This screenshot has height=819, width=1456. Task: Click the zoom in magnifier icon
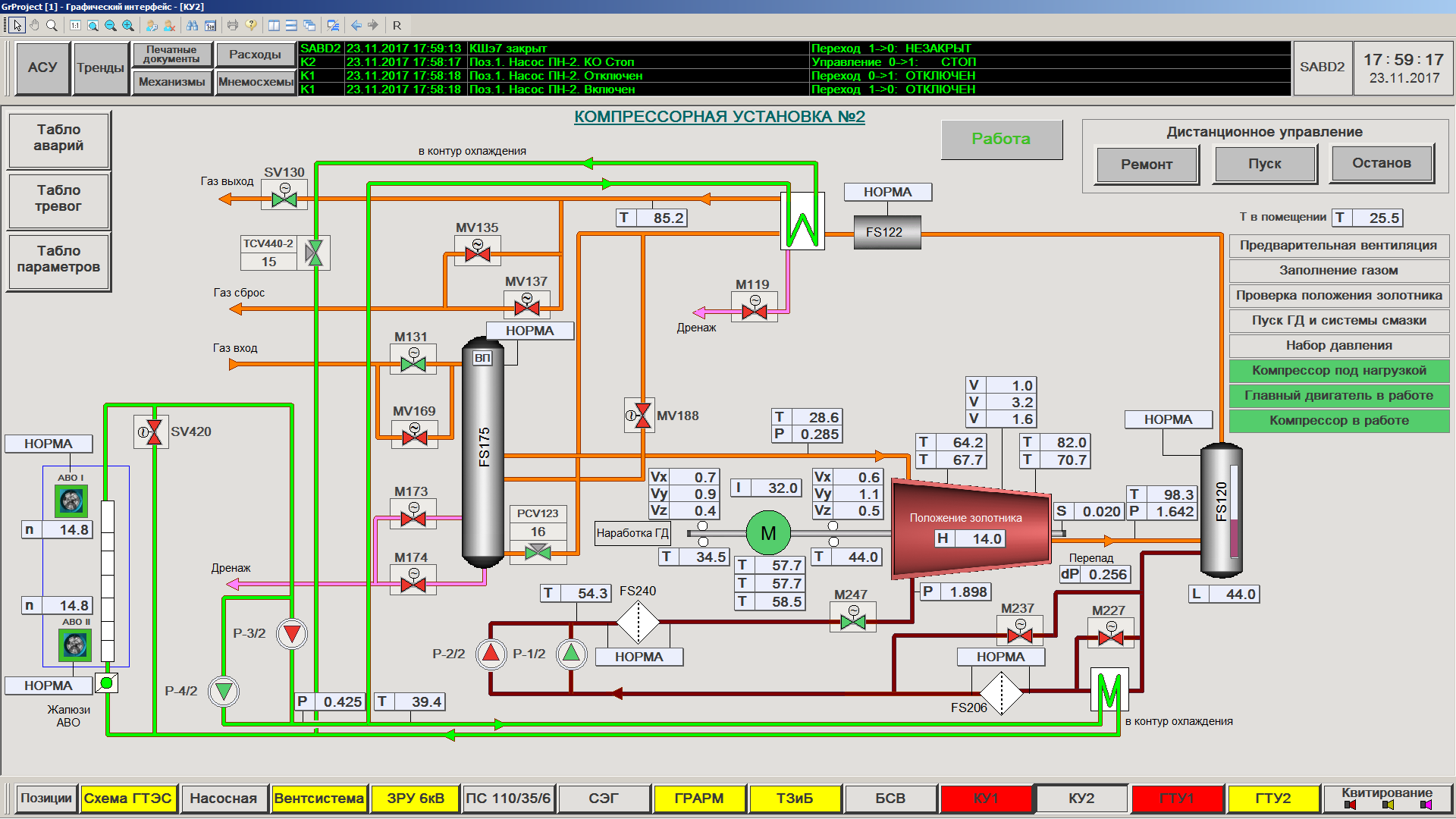tap(128, 25)
